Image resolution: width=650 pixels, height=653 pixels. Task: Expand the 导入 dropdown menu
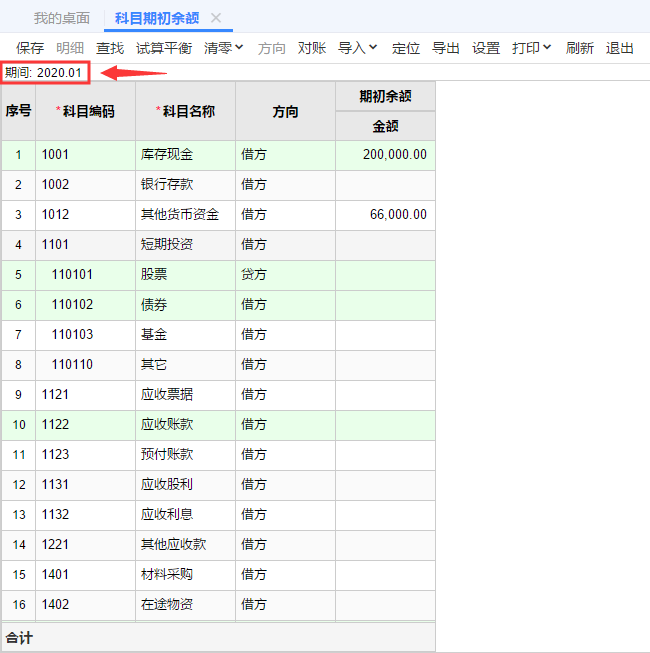pos(358,48)
